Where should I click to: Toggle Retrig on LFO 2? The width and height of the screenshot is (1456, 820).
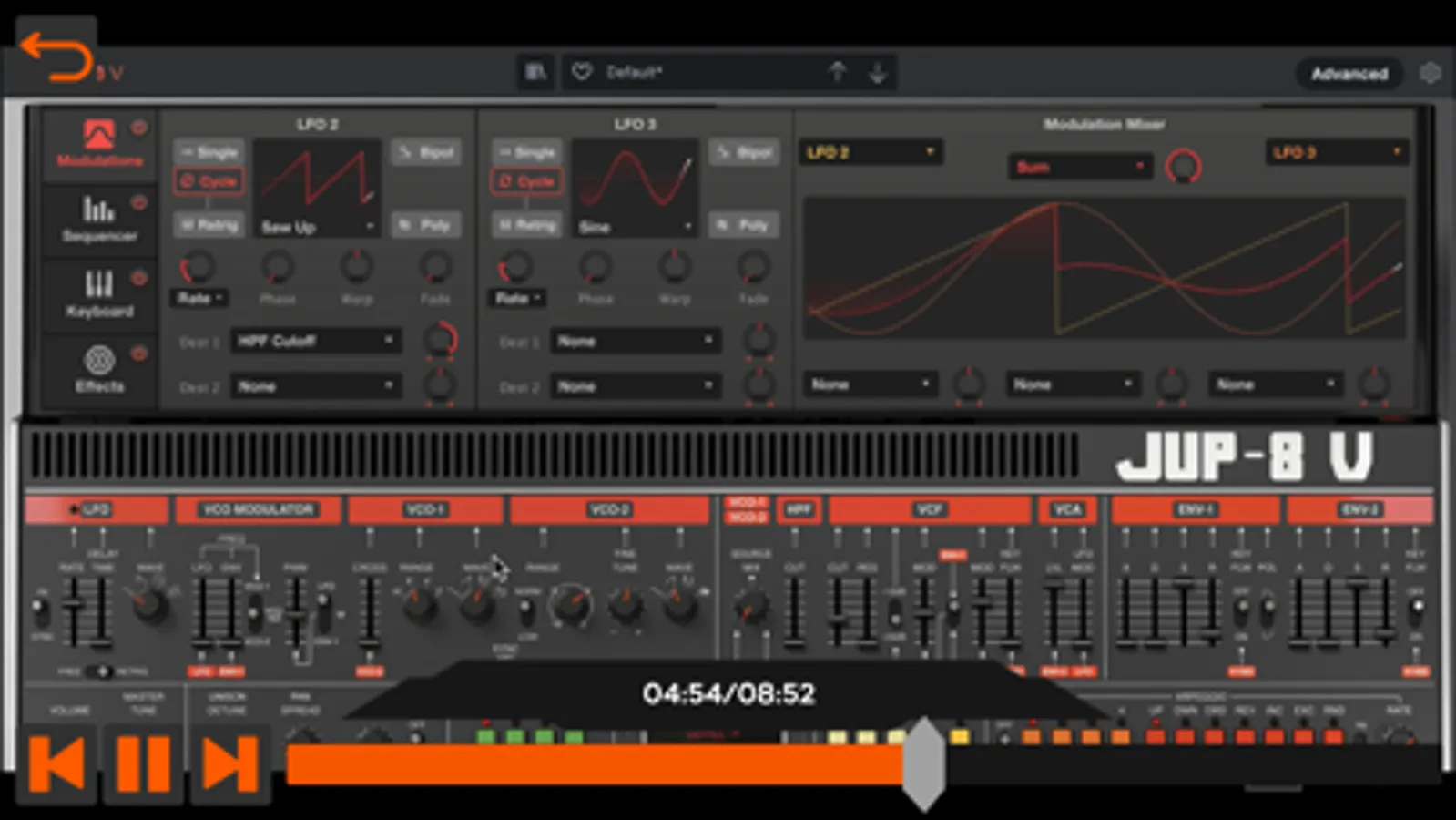pos(209,224)
